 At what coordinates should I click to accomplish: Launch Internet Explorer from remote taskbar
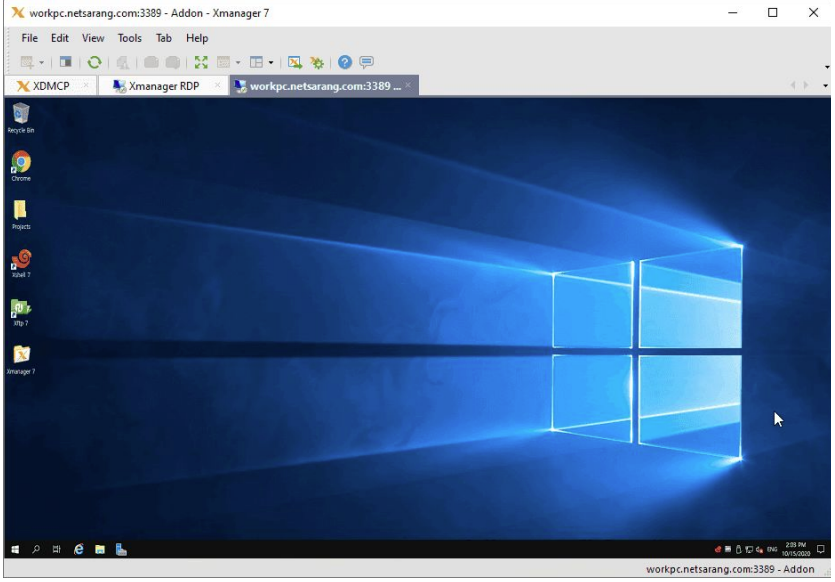[78, 550]
